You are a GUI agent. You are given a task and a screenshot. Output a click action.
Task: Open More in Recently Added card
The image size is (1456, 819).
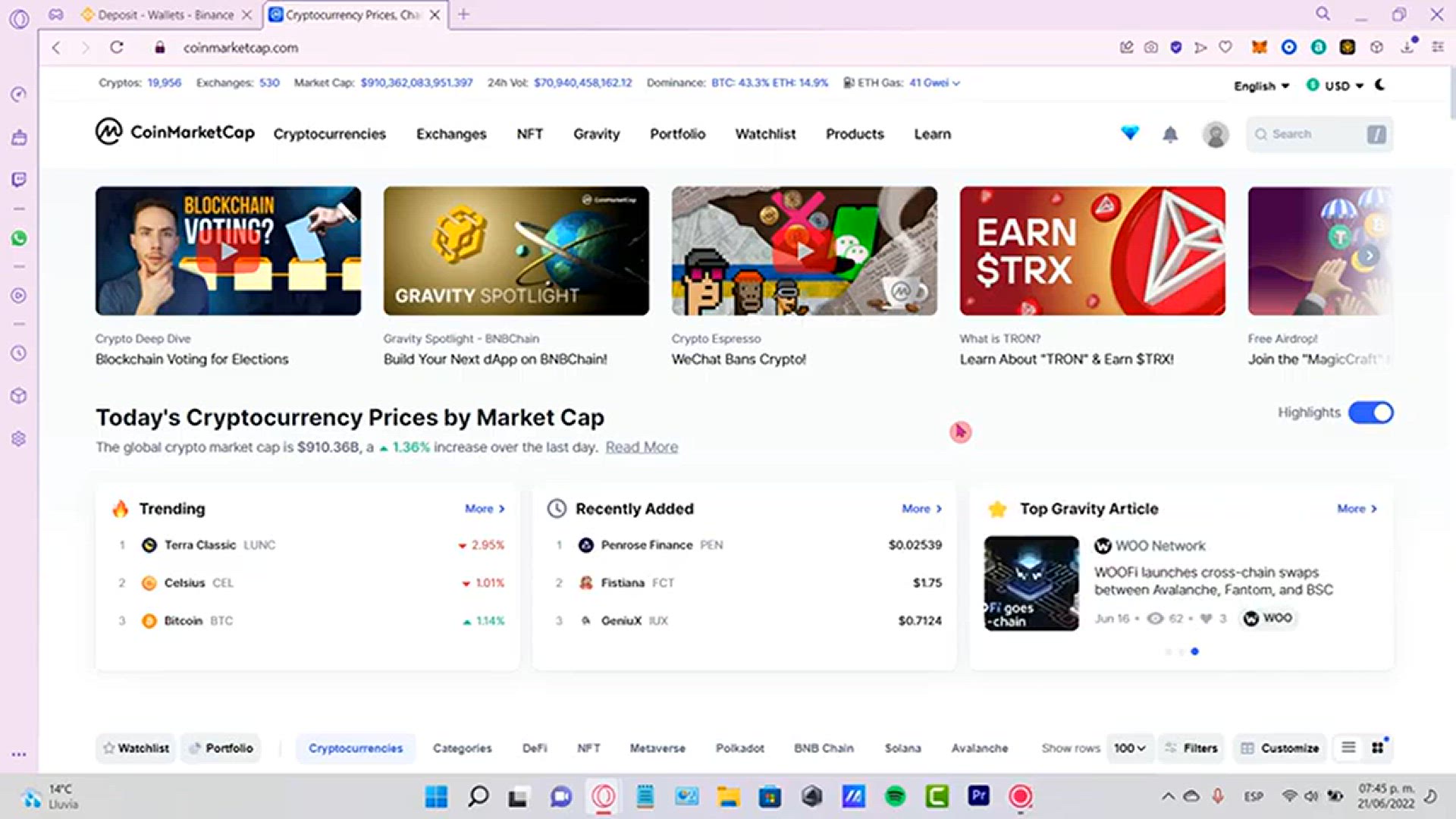[922, 509]
